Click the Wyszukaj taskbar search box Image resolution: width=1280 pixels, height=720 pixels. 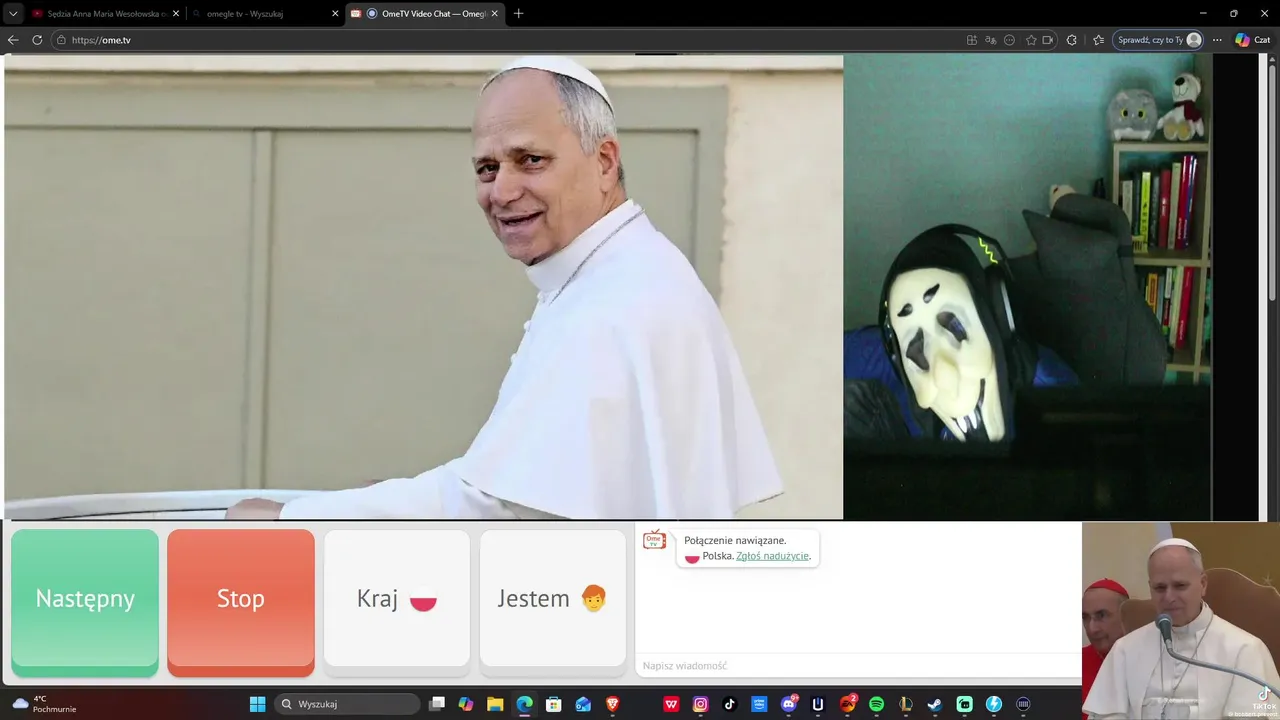(347, 704)
